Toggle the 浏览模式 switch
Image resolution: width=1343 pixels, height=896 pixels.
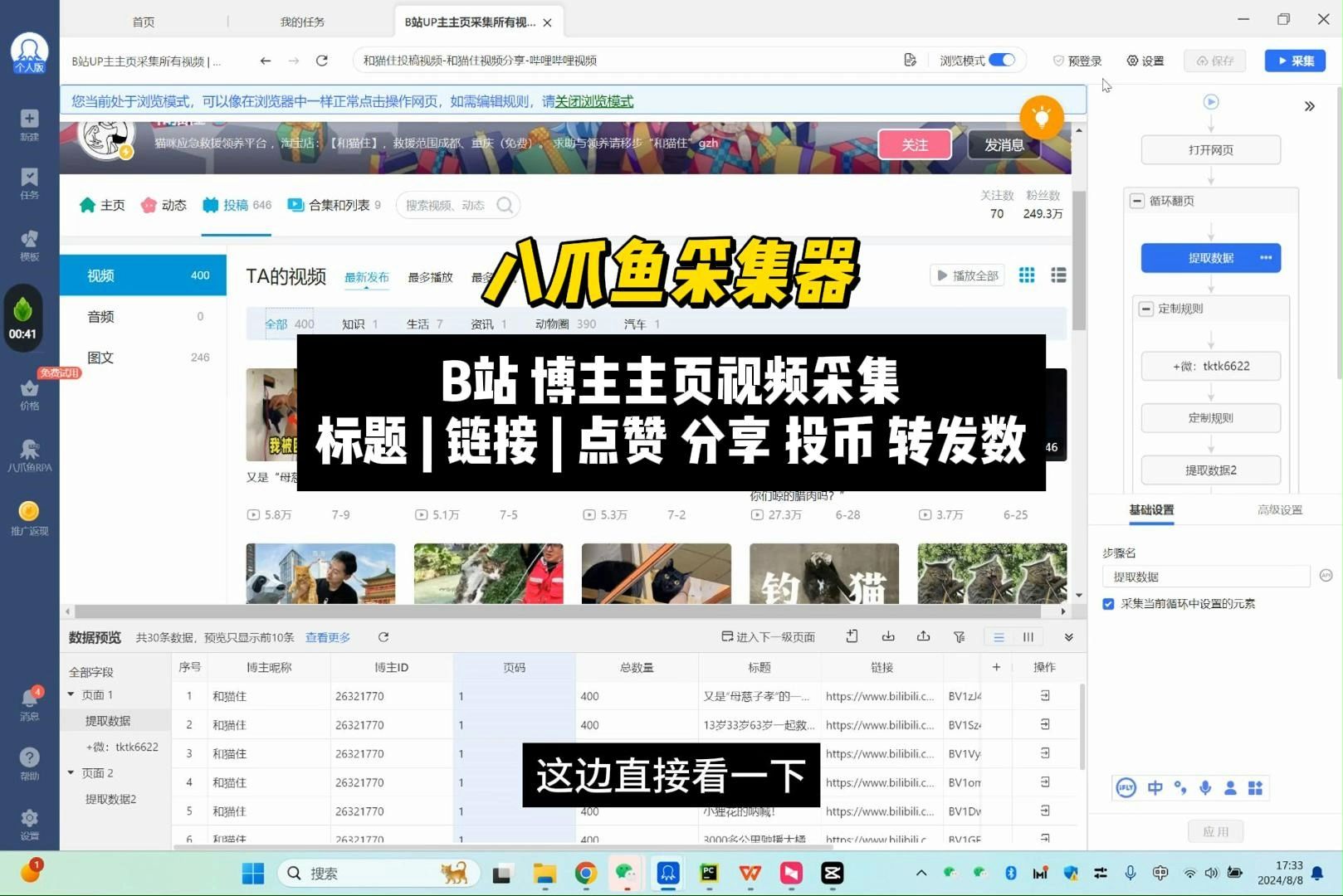tap(1002, 60)
